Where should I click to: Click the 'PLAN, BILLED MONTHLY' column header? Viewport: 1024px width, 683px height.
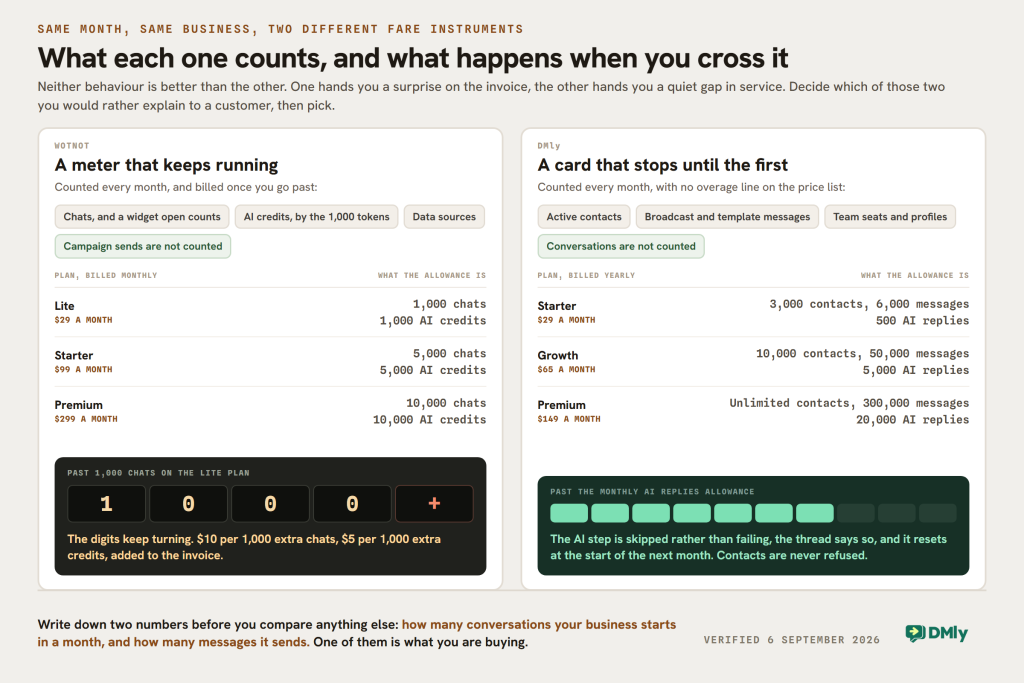click(106, 276)
